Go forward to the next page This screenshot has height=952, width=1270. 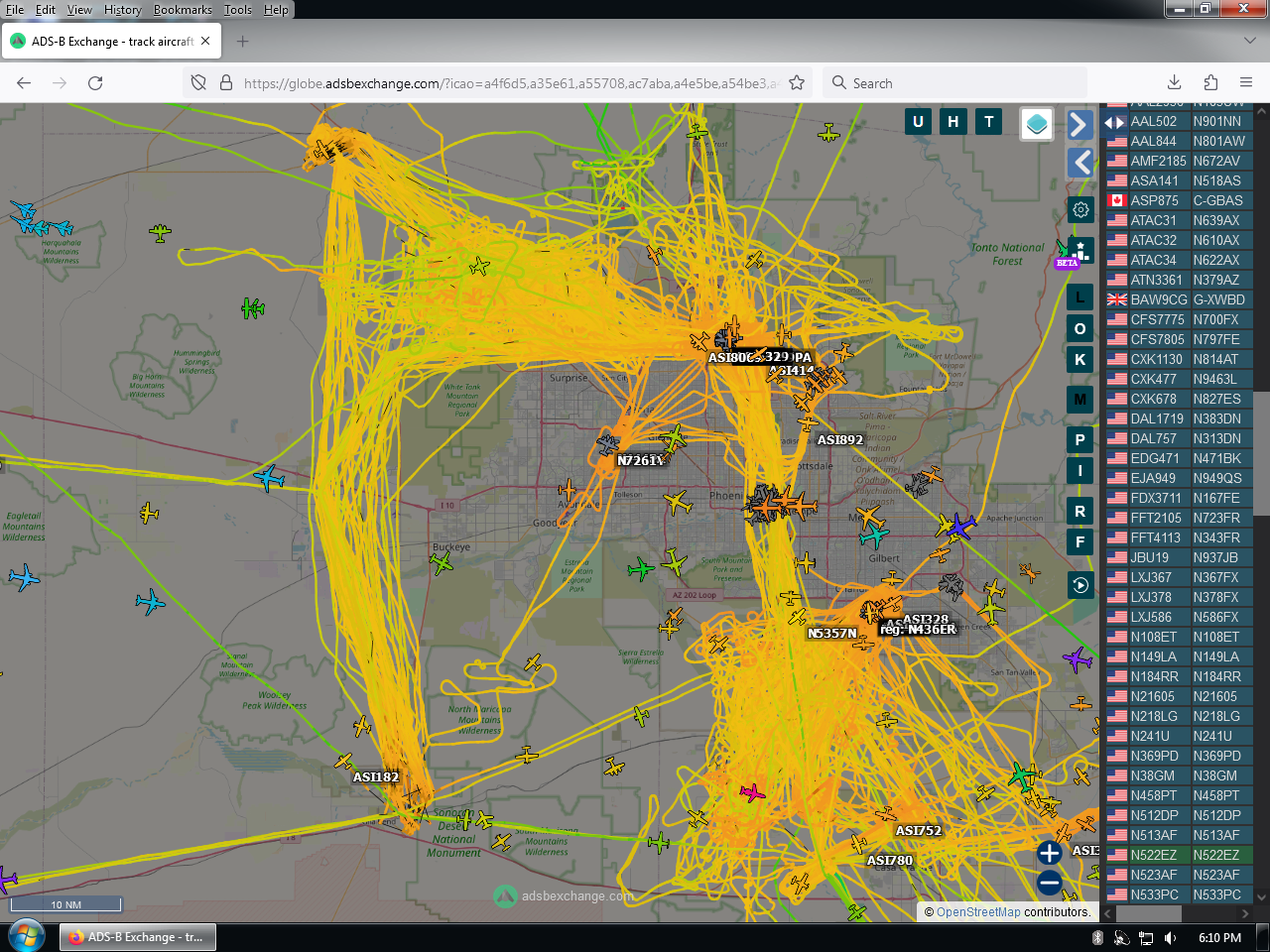60,83
